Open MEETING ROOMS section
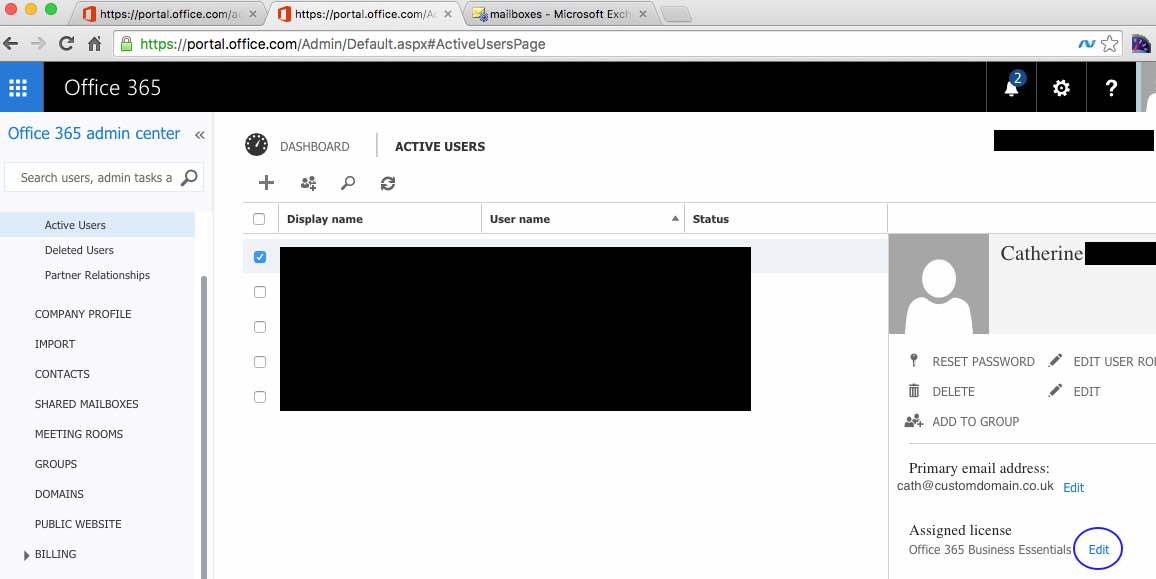This screenshot has height=579, width=1156. click(x=79, y=434)
